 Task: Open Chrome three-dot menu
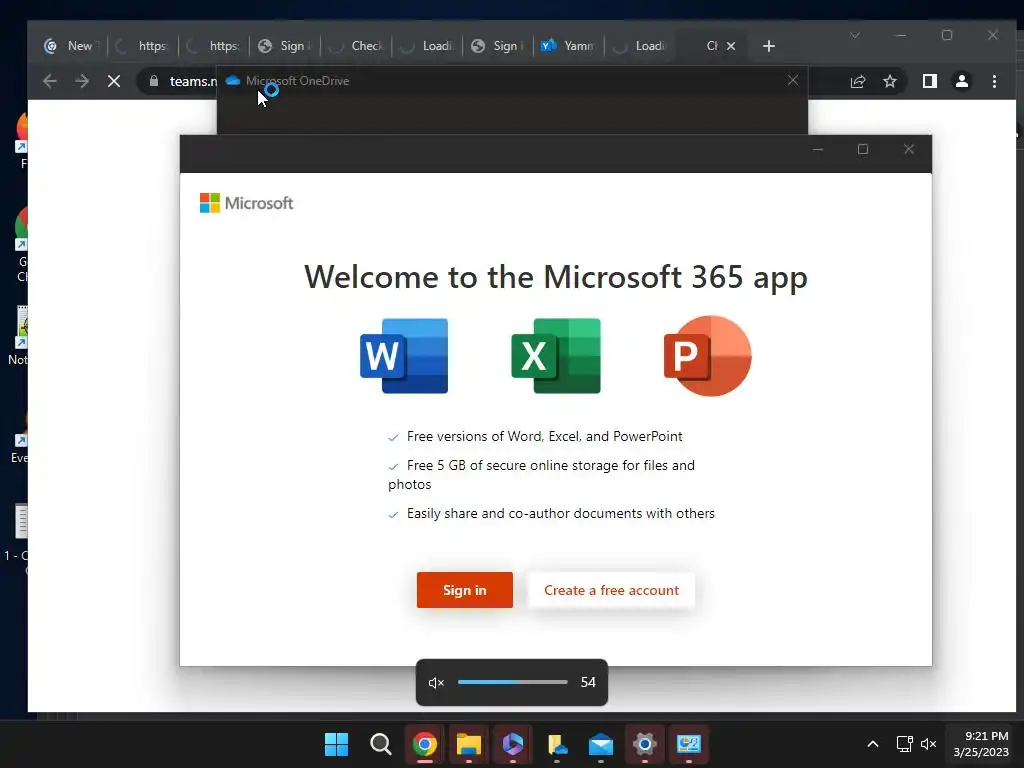coord(994,81)
